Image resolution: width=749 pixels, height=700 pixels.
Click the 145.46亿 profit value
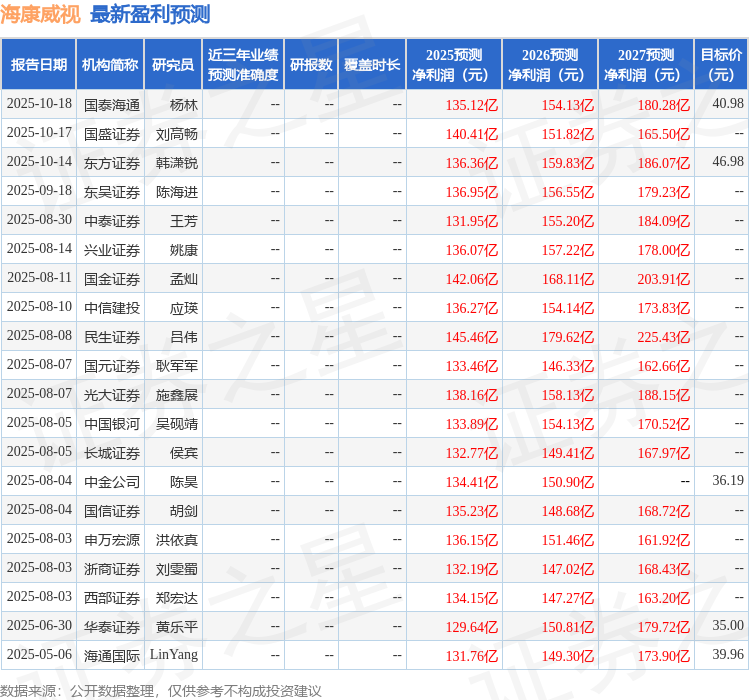coord(471,337)
